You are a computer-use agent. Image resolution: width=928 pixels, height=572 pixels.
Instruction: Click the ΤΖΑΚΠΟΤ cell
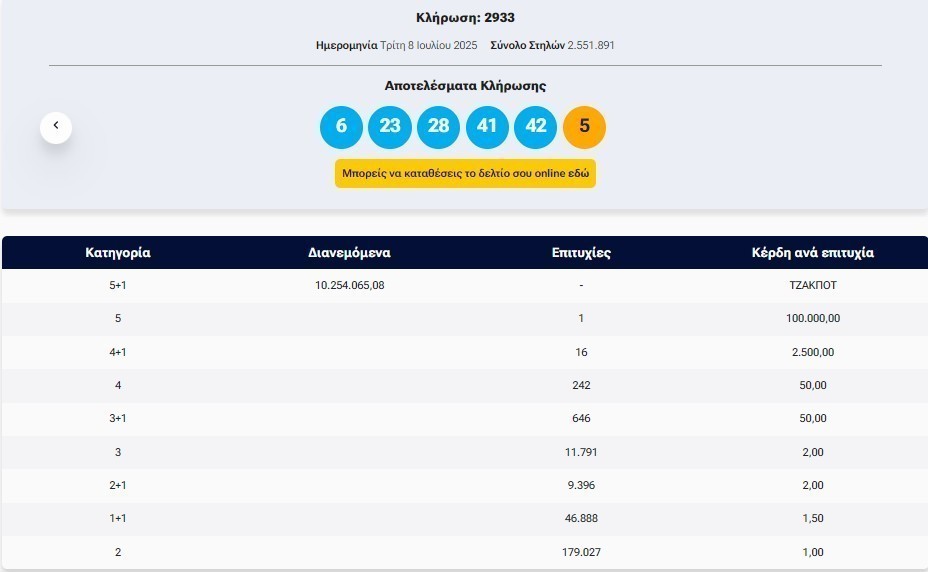coord(812,285)
